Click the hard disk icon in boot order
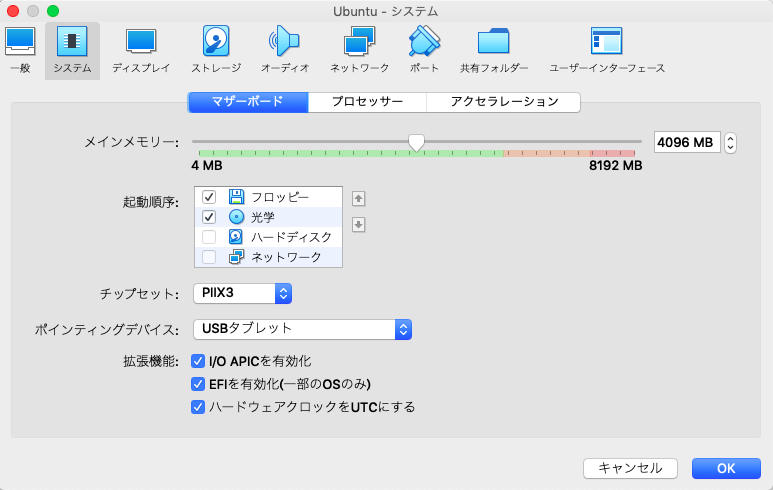This screenshot has width=773, height=490. coord(236,237)
